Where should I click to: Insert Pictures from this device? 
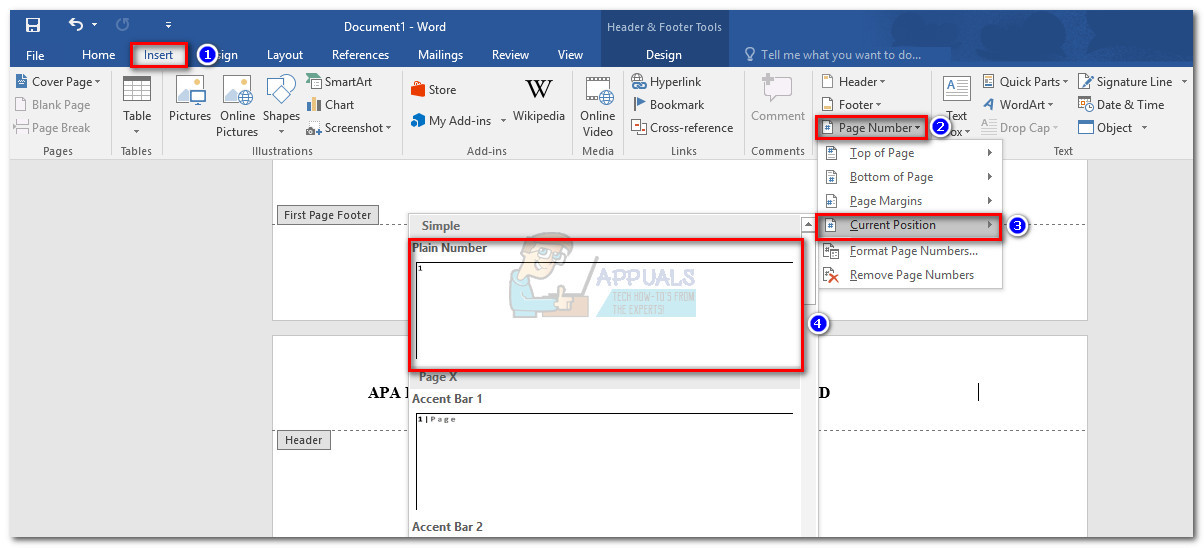[x=190, y=99]
